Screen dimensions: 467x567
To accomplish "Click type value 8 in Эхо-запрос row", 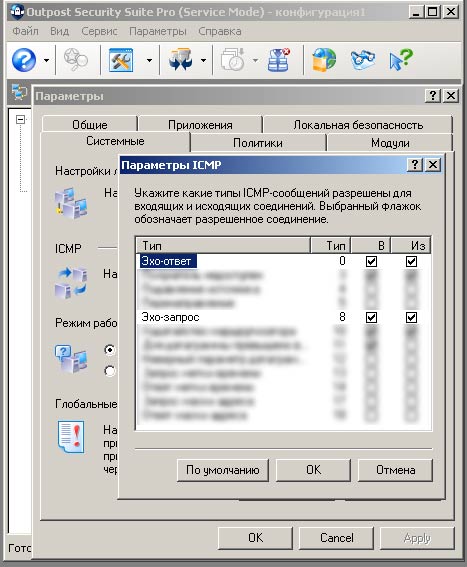I will point(342,317).
